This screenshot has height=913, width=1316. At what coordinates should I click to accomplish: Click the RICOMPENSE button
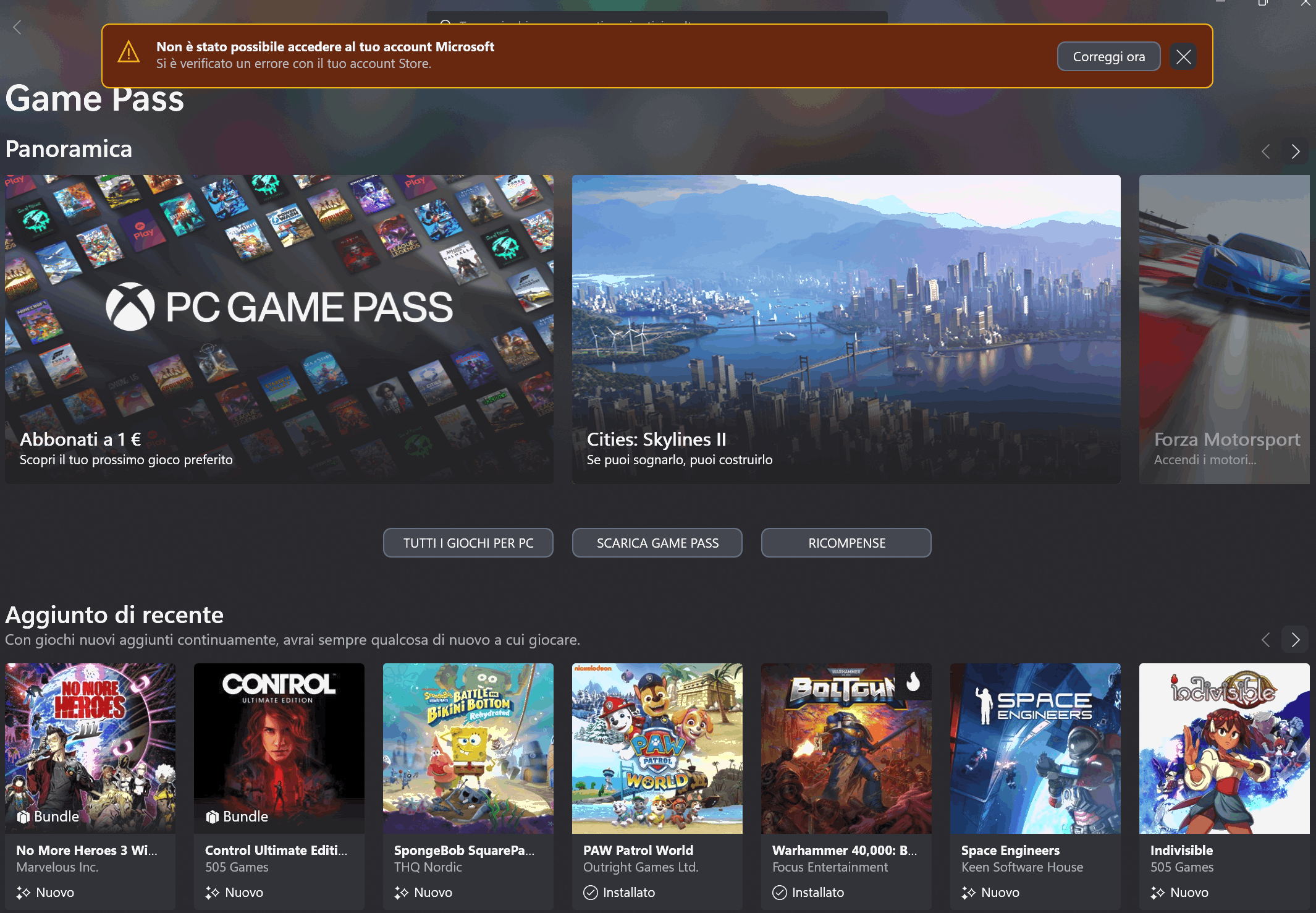tap(846, 543)
